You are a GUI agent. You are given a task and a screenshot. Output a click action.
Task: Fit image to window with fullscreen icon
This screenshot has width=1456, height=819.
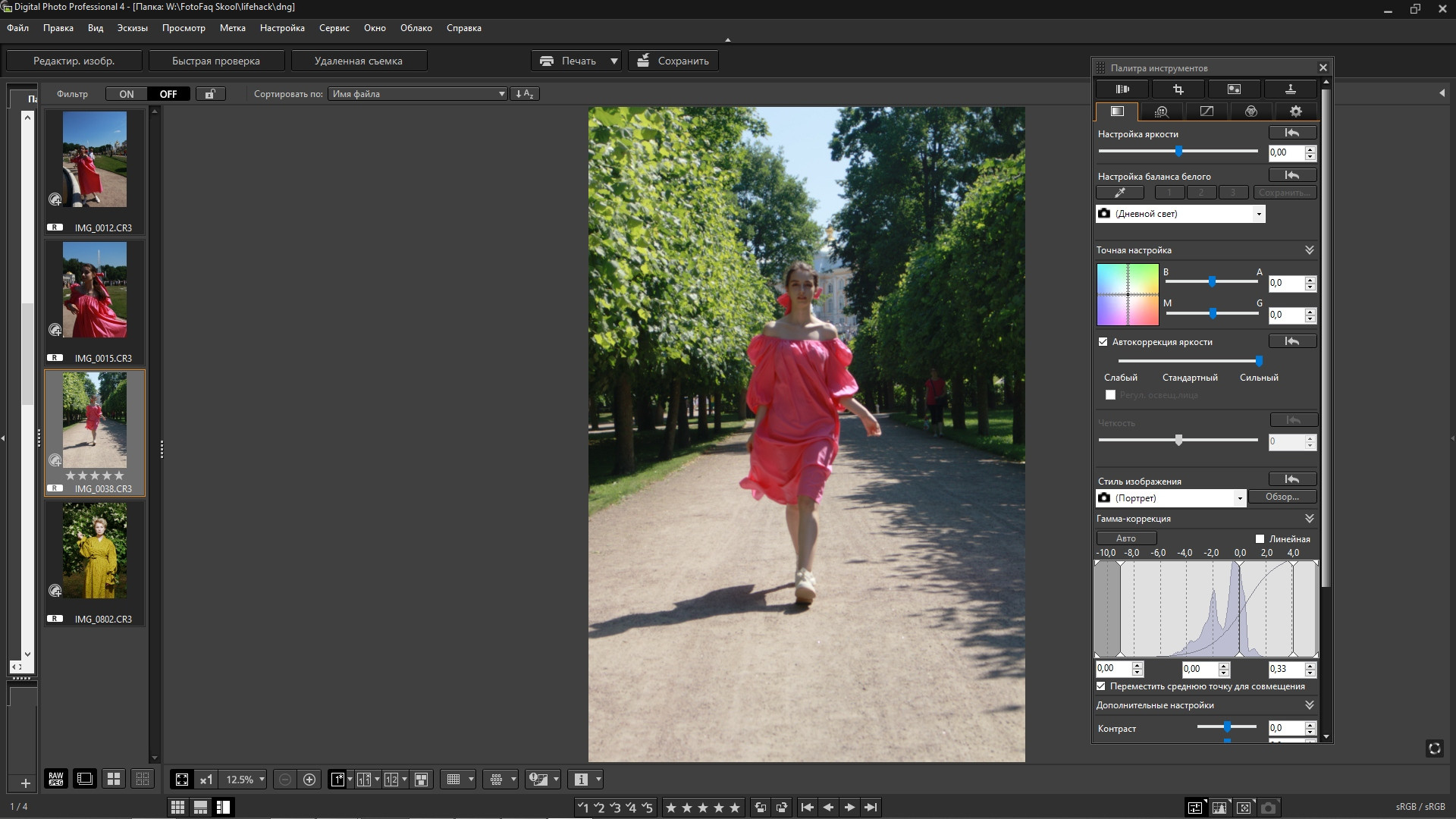[x=182, y=780]
